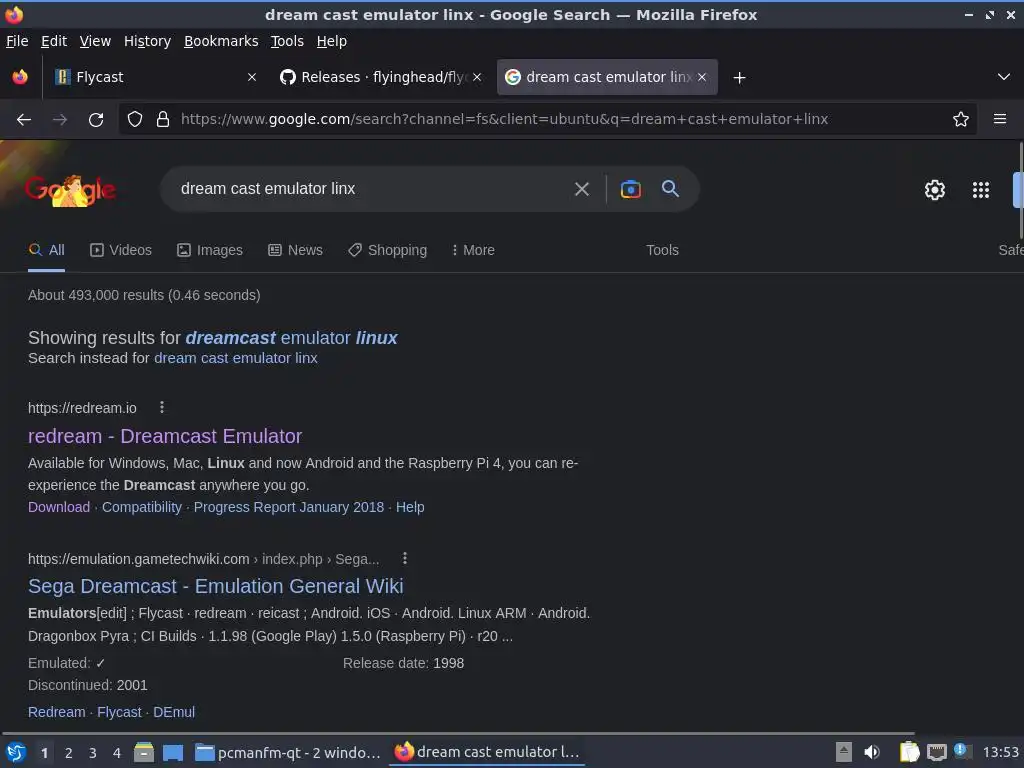Switch to workspace 4 in the pager
This screenshot has width=1024, height=768.
pyautogui.click(x=117, y=753)
